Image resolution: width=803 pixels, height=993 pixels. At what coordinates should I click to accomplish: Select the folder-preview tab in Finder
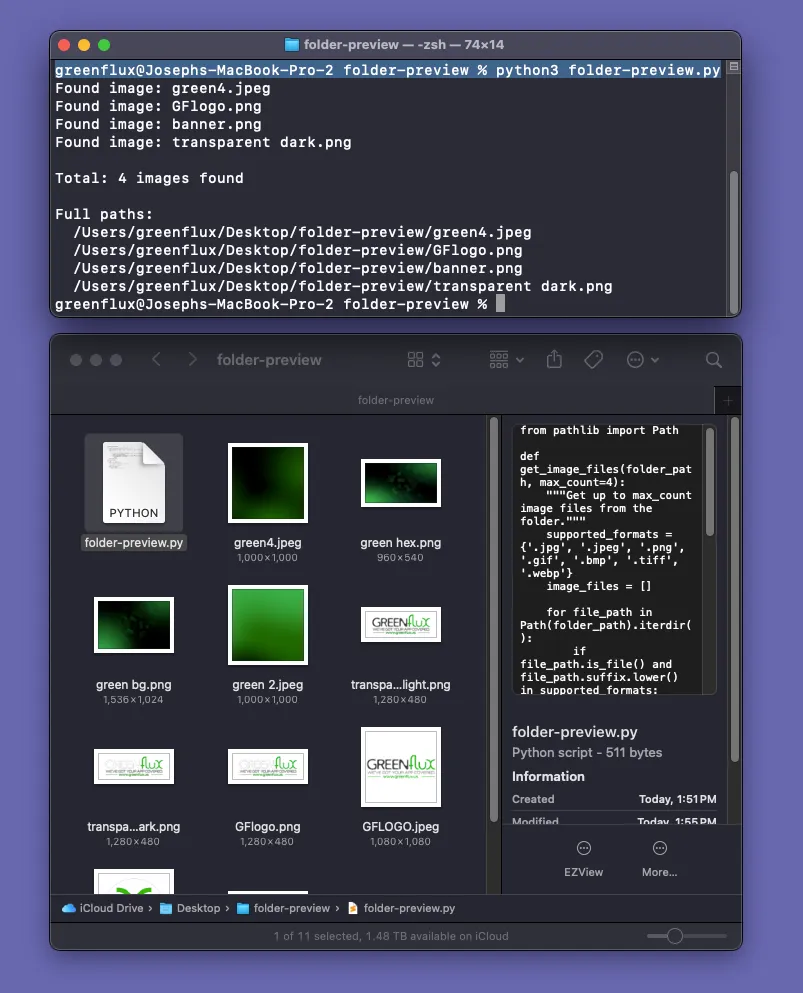tap(396, 400)
